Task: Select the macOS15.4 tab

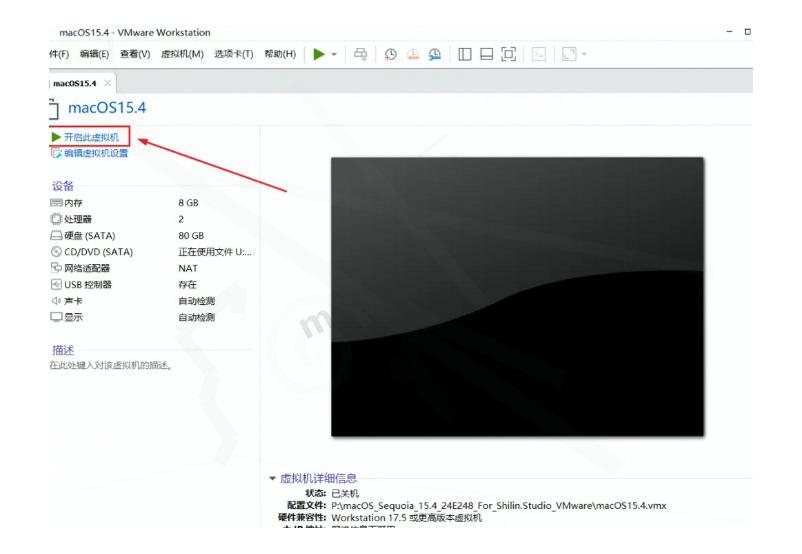Action: 75,83
